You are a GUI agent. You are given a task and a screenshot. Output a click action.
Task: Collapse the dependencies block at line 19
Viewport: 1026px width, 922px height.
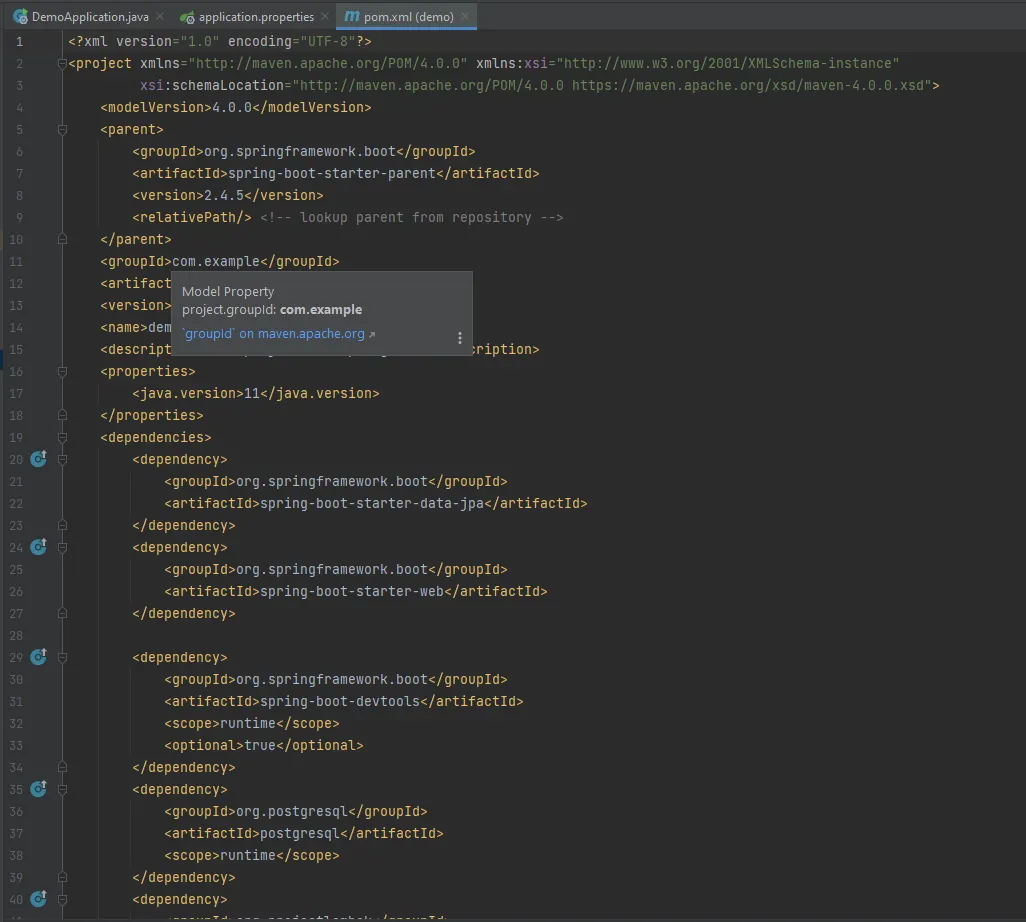pos(62,437)
